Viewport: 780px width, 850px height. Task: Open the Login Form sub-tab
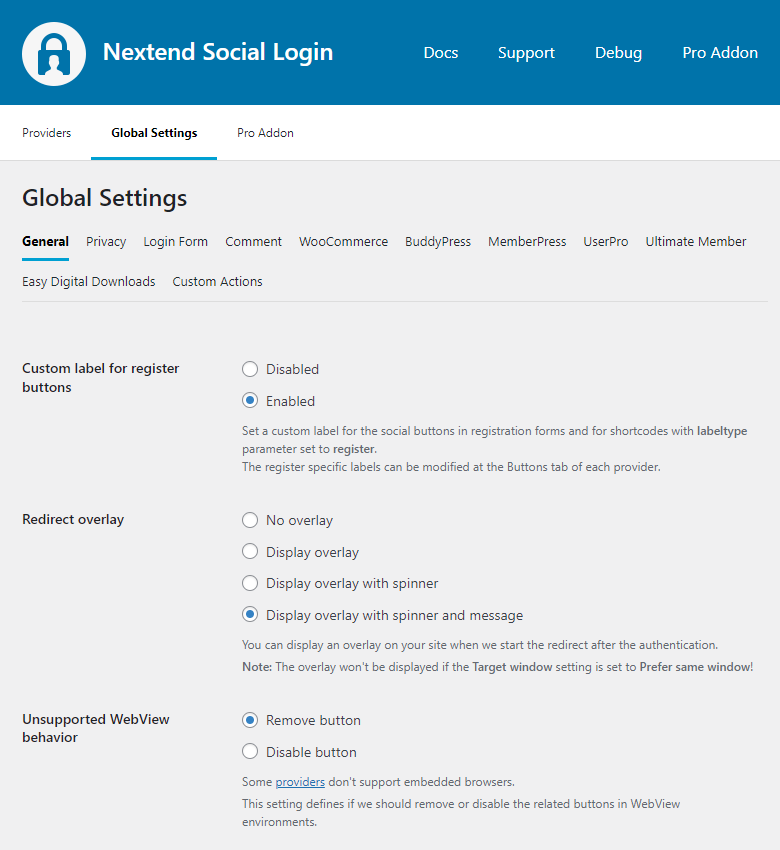[176, 242]
